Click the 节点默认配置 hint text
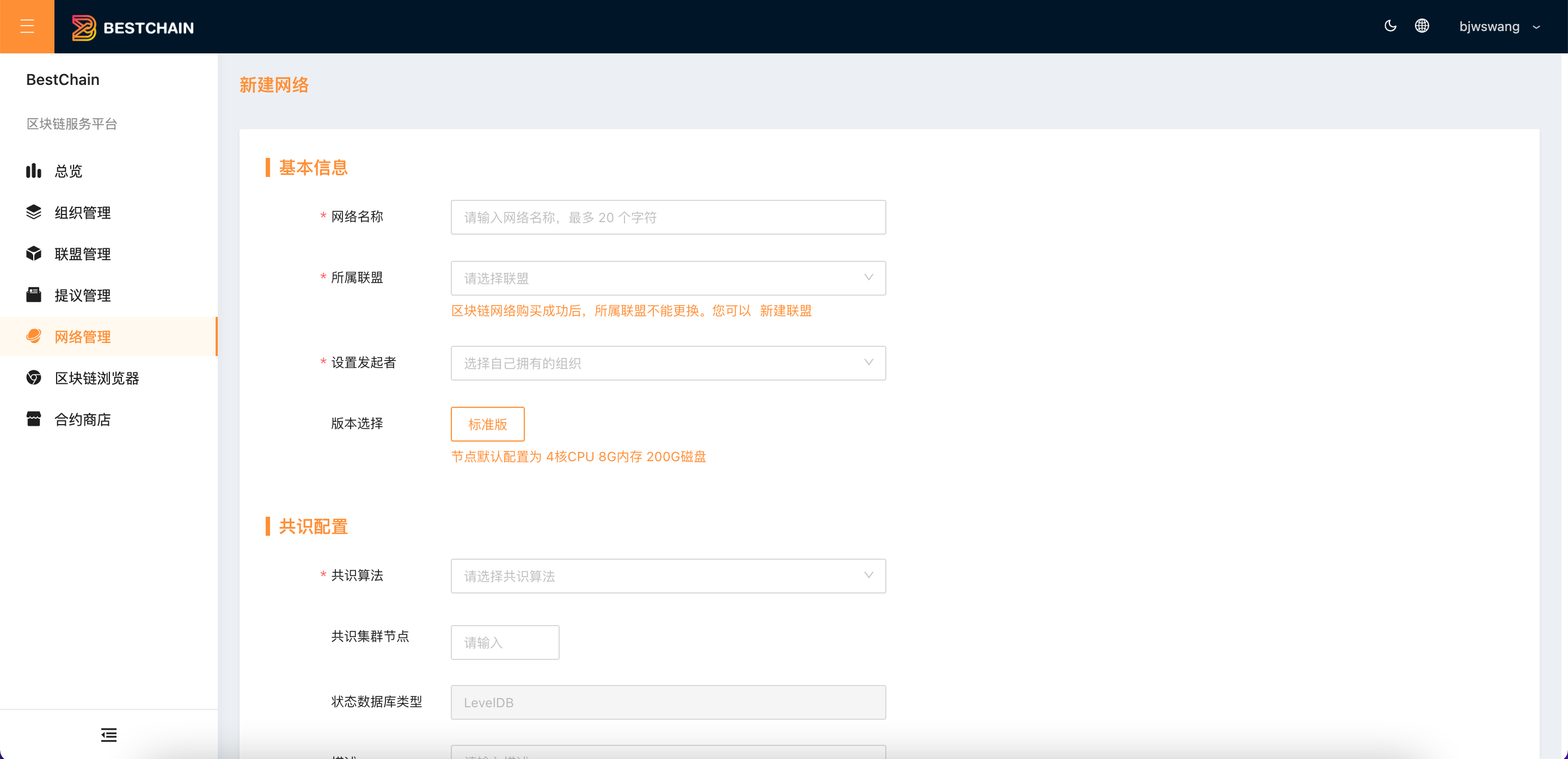Viewport: 1568px width, 759px height. (578, 456)
